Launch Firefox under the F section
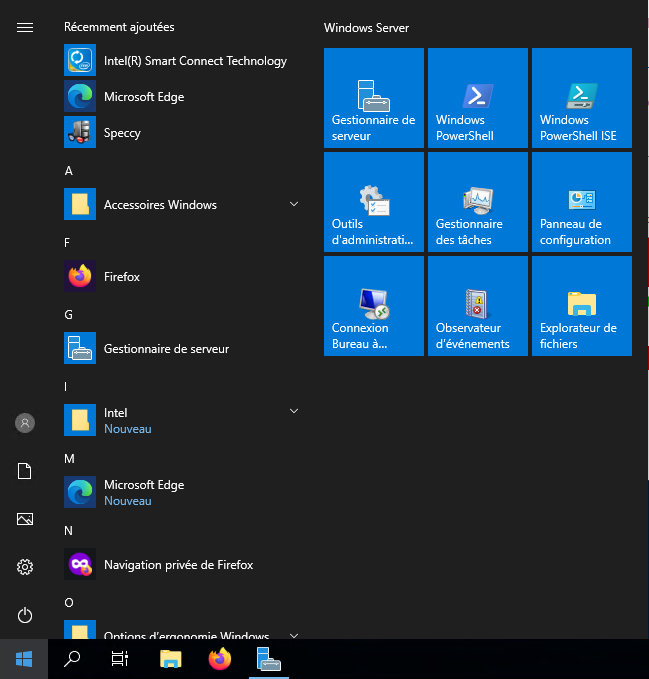 coord(182,276)
